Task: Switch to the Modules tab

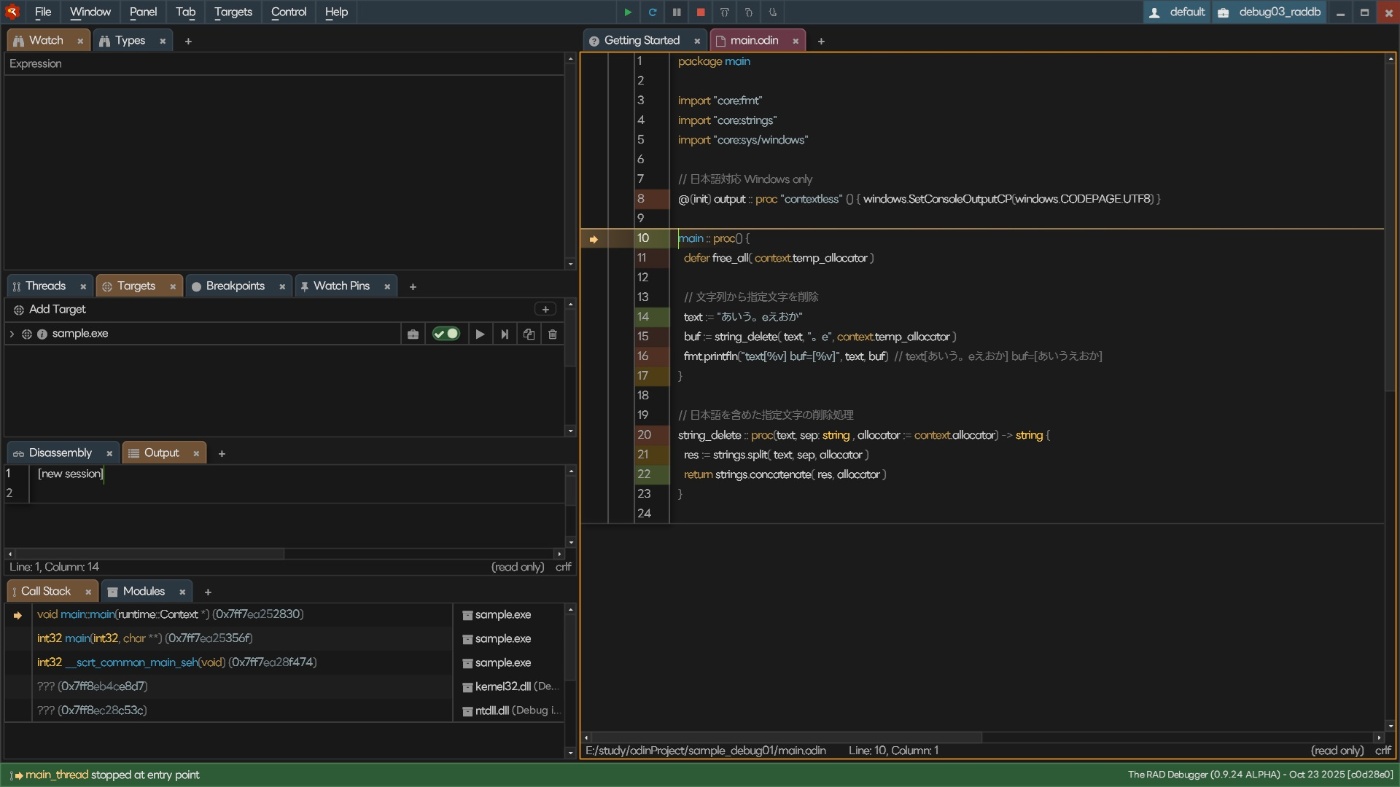Action: coord(144,592)
